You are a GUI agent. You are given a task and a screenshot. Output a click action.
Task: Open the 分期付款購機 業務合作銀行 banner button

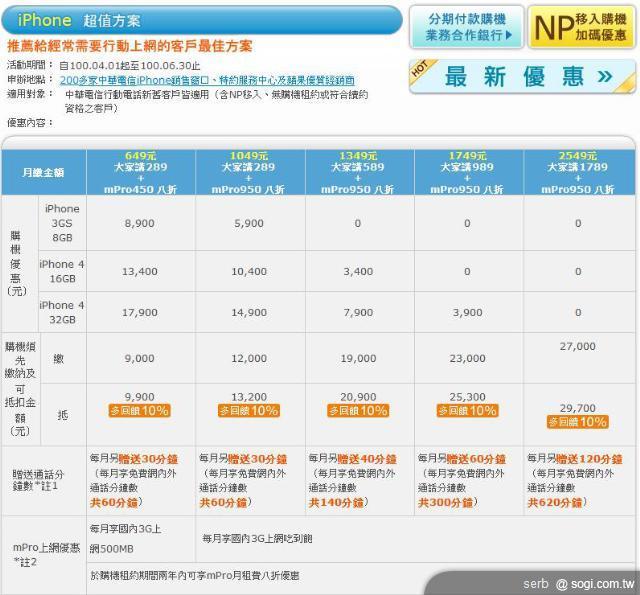pos(467,27)
